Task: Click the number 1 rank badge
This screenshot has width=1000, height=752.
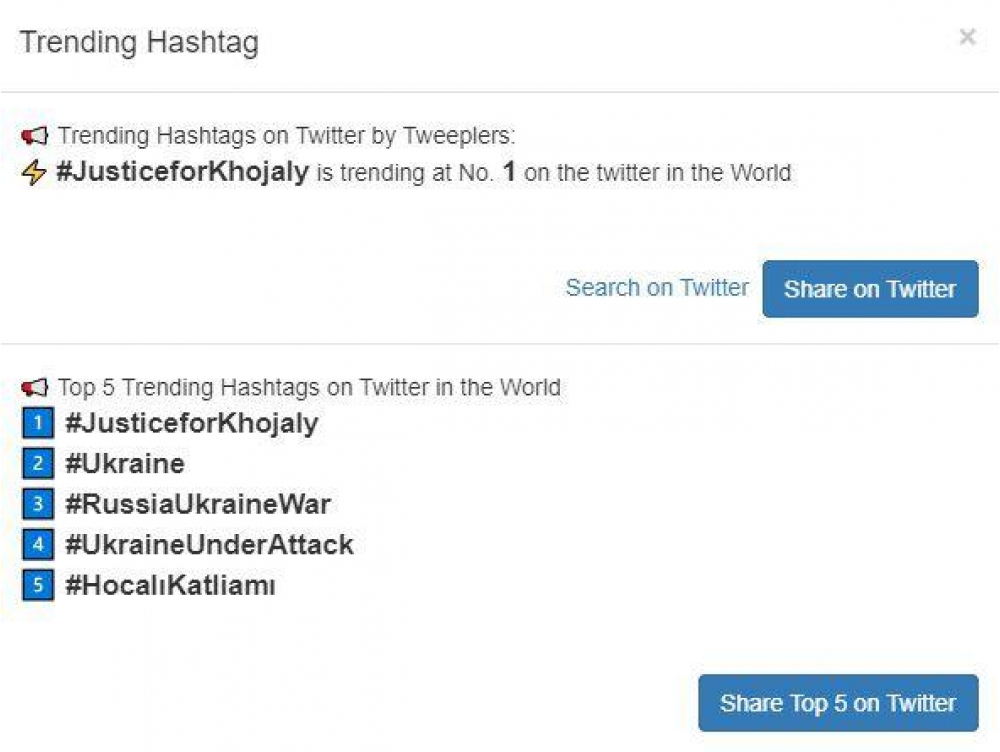Action: pos(37,424)
